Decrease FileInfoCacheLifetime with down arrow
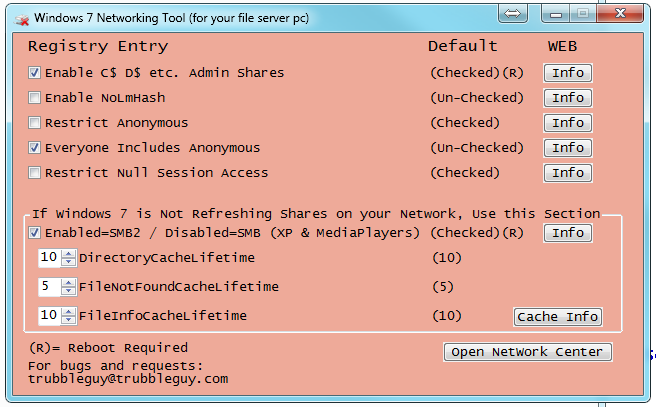 (68, 320)
